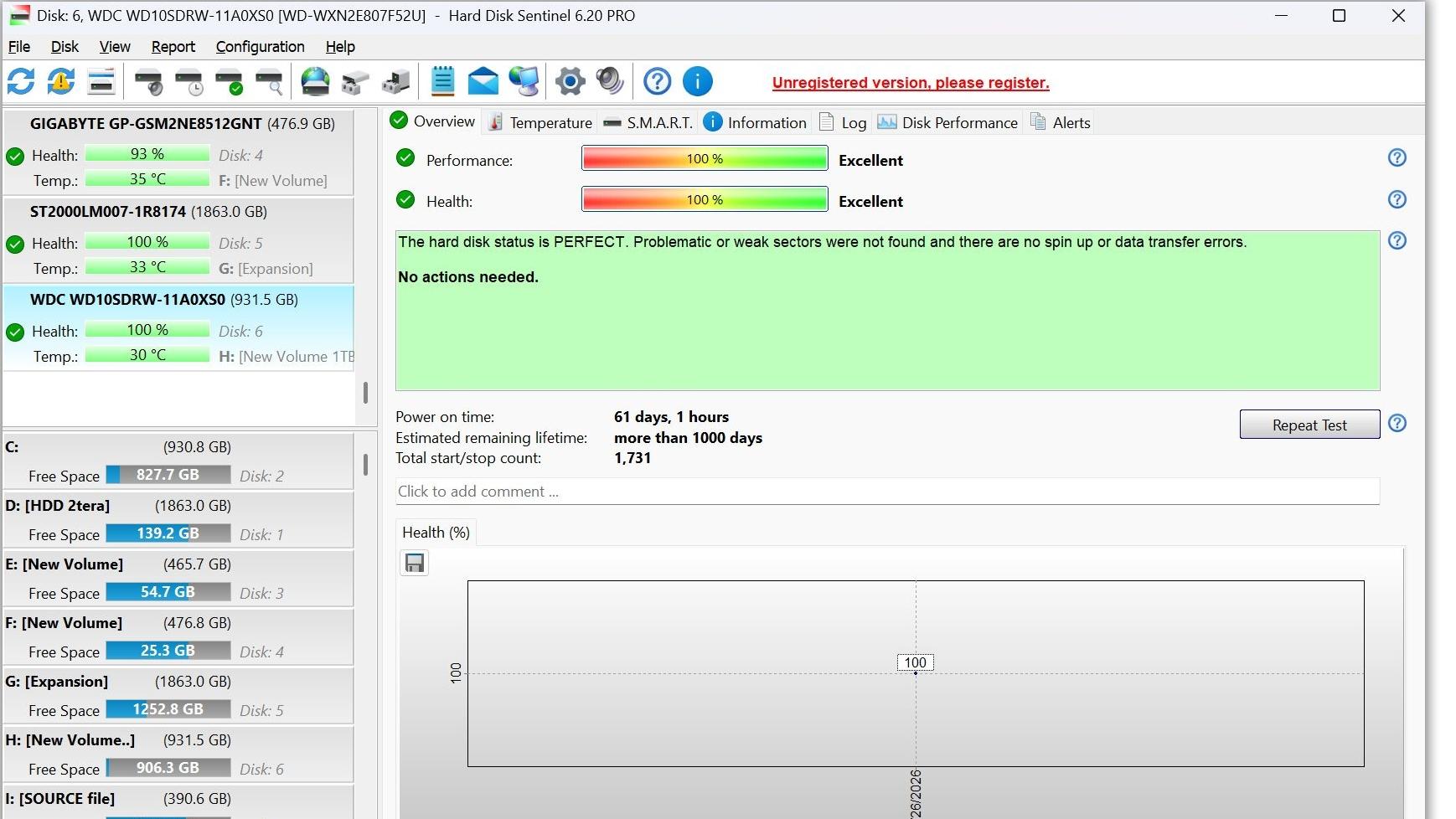Open settings via the gear icon
This screenshot has width=1456, height=819.
click(570, 82)
